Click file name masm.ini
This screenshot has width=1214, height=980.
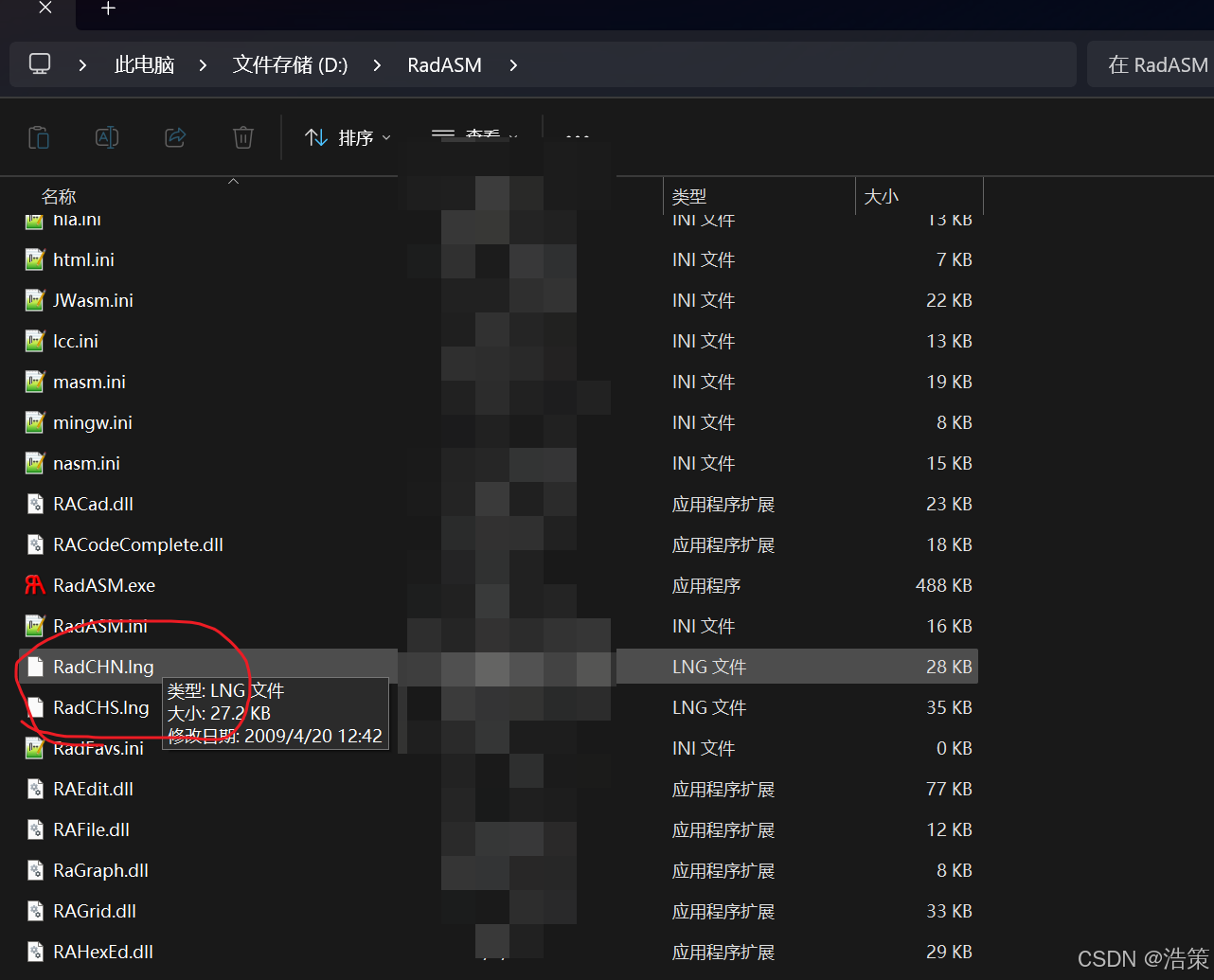[x=89, y=382]
